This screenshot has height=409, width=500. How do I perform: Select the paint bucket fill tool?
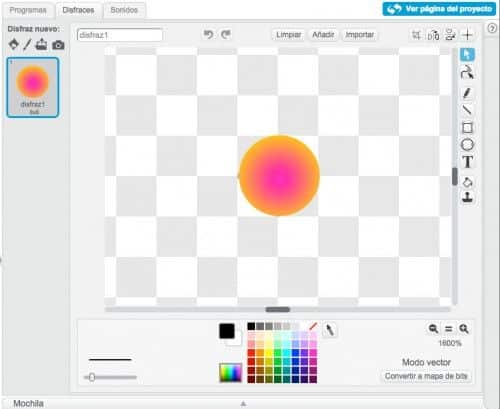click(467, 182)
